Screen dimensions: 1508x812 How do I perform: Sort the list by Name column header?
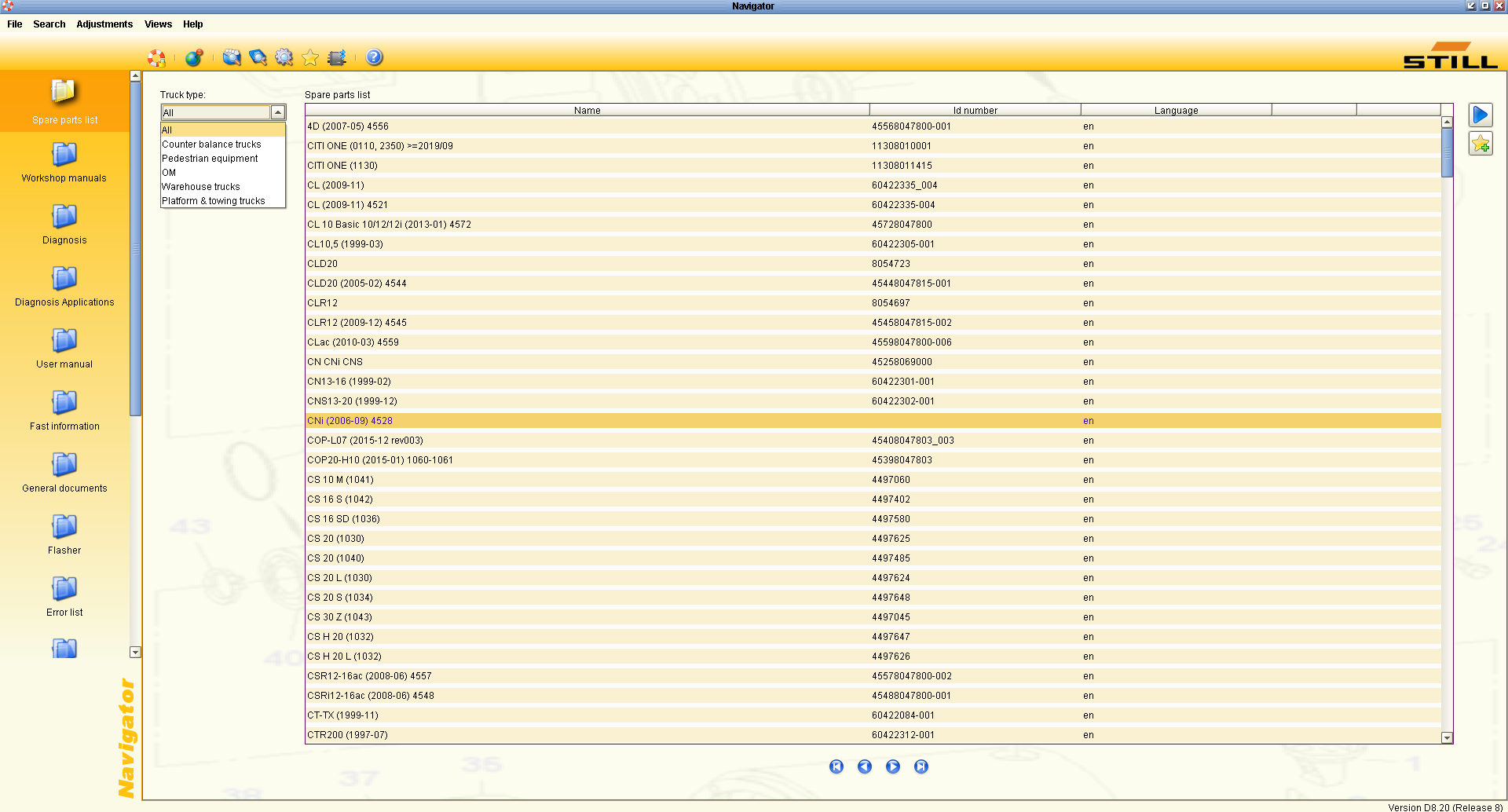tap(587, 111)
